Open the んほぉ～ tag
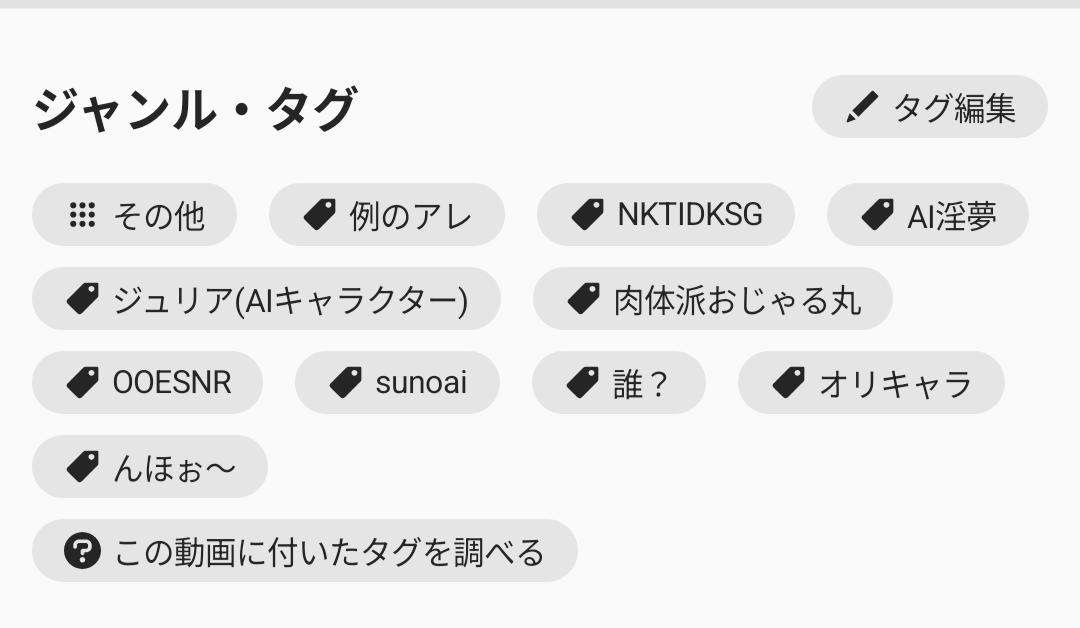1080x628 pixels. coord(150,467)
